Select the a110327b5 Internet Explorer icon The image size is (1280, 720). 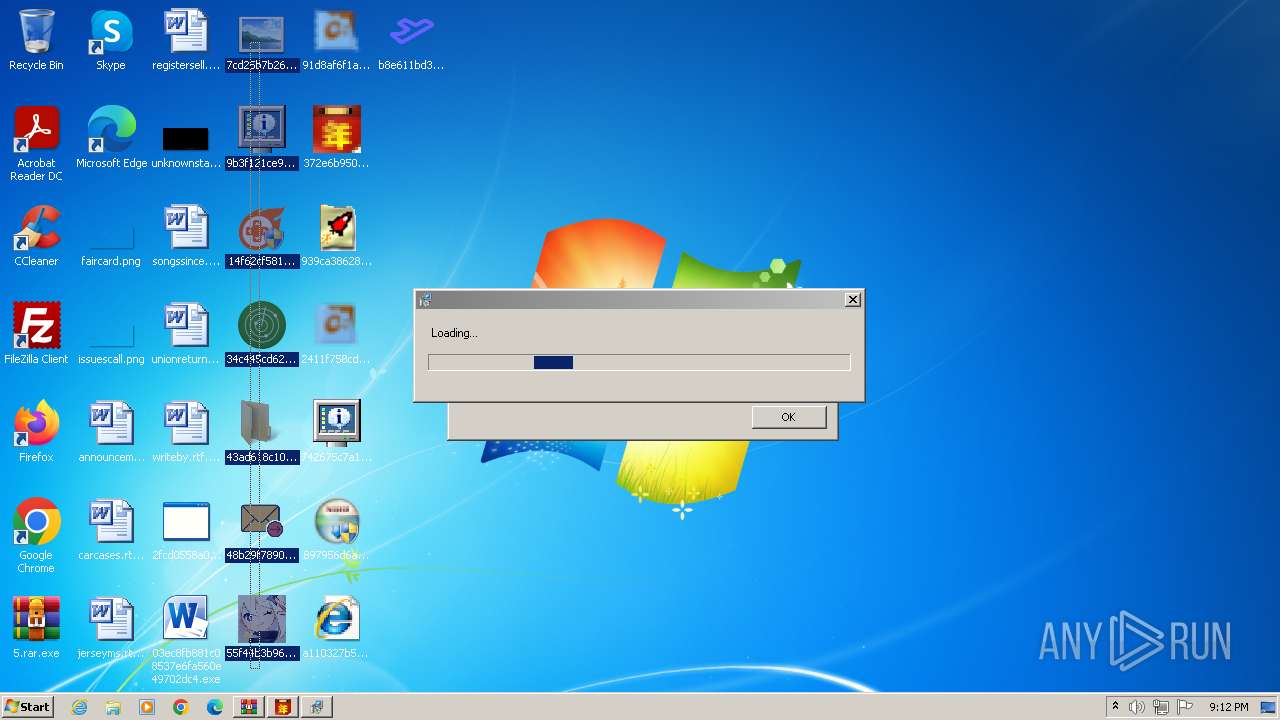coord(336,628)
